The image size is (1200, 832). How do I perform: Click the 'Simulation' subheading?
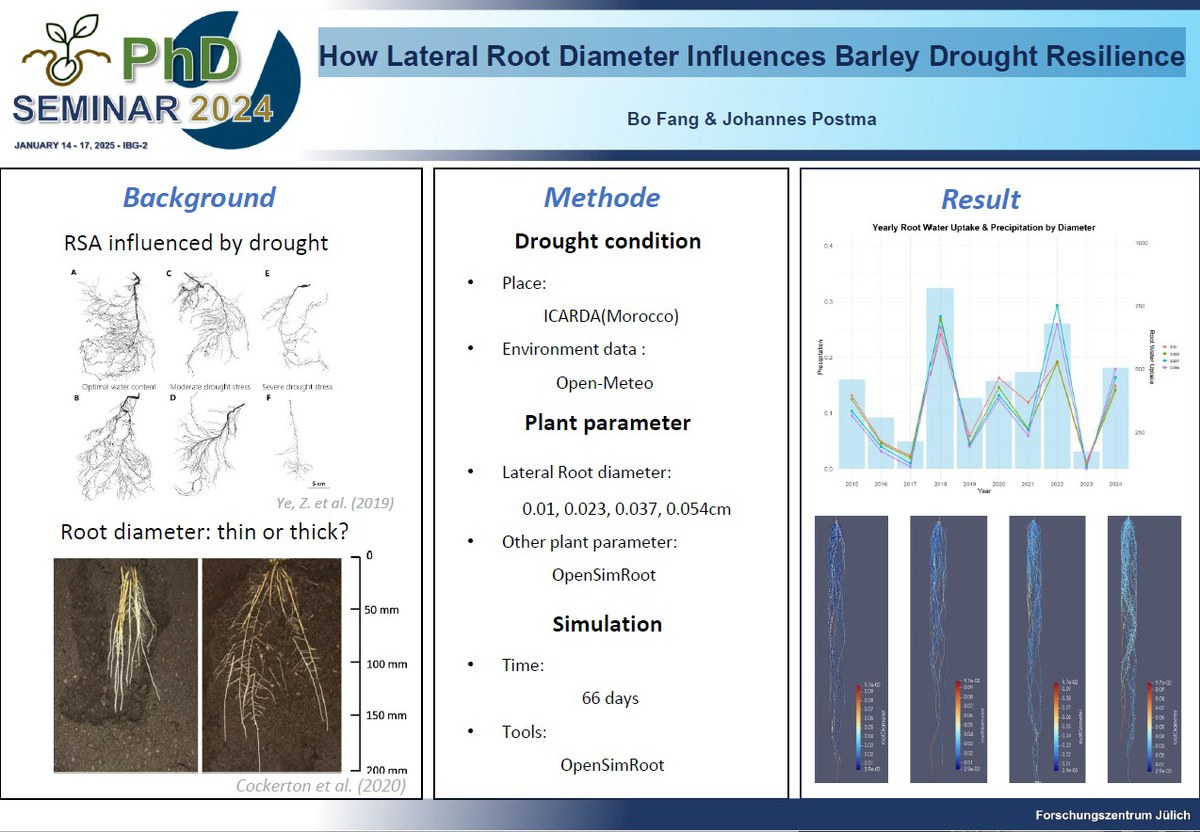click(607, 624)
